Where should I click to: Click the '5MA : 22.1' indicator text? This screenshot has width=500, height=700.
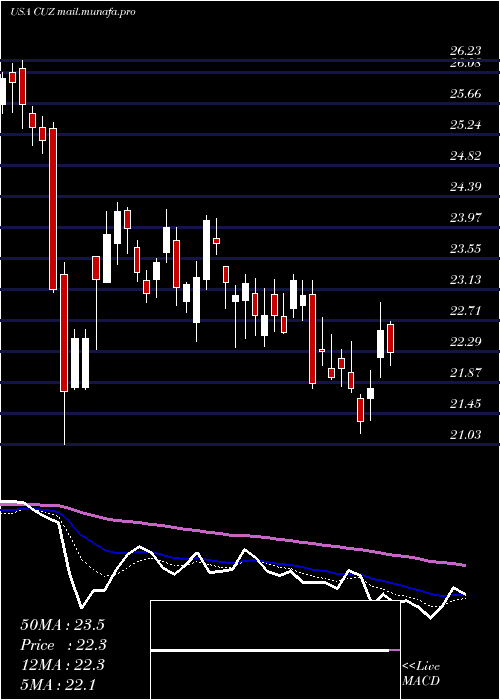pos(58,685)
